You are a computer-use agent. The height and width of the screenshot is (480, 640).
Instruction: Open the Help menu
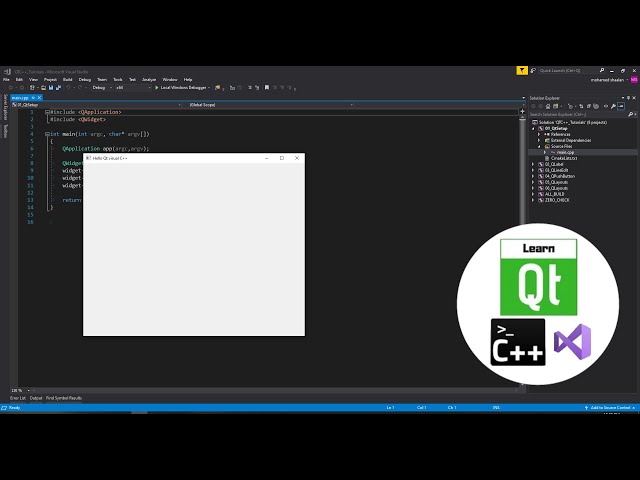[188, 80]
